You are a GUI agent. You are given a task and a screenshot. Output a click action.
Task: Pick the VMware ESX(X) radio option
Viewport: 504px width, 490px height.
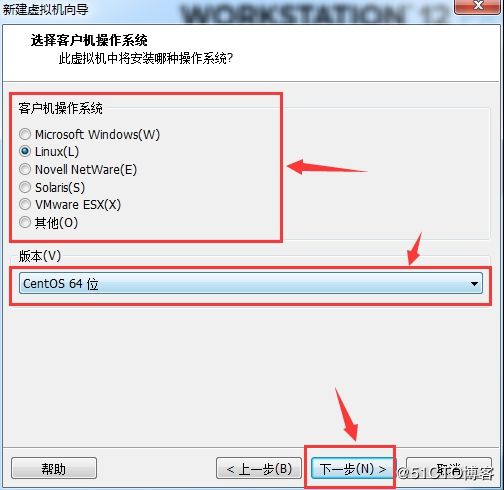point(25,204)
